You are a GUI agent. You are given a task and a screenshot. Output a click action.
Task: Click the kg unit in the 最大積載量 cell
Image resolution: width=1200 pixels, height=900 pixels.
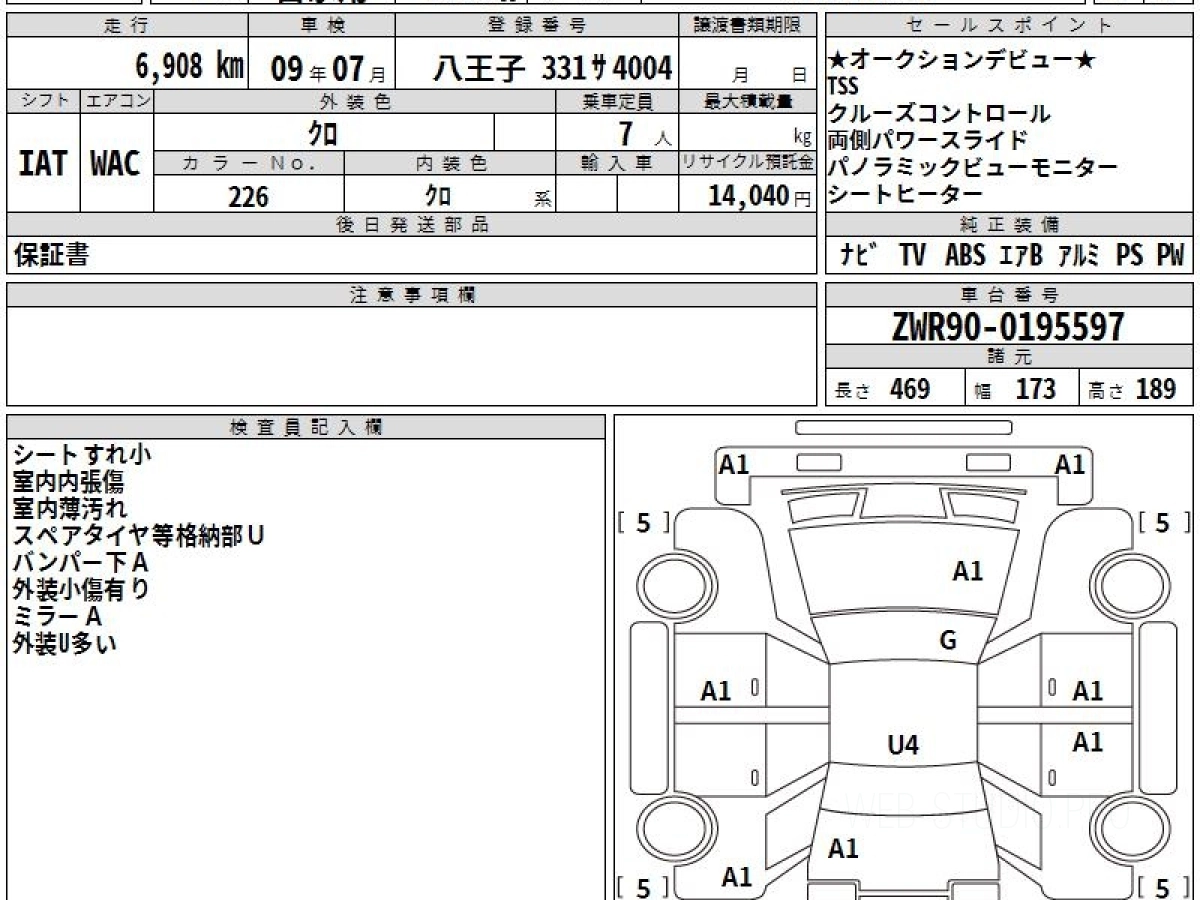801,139
